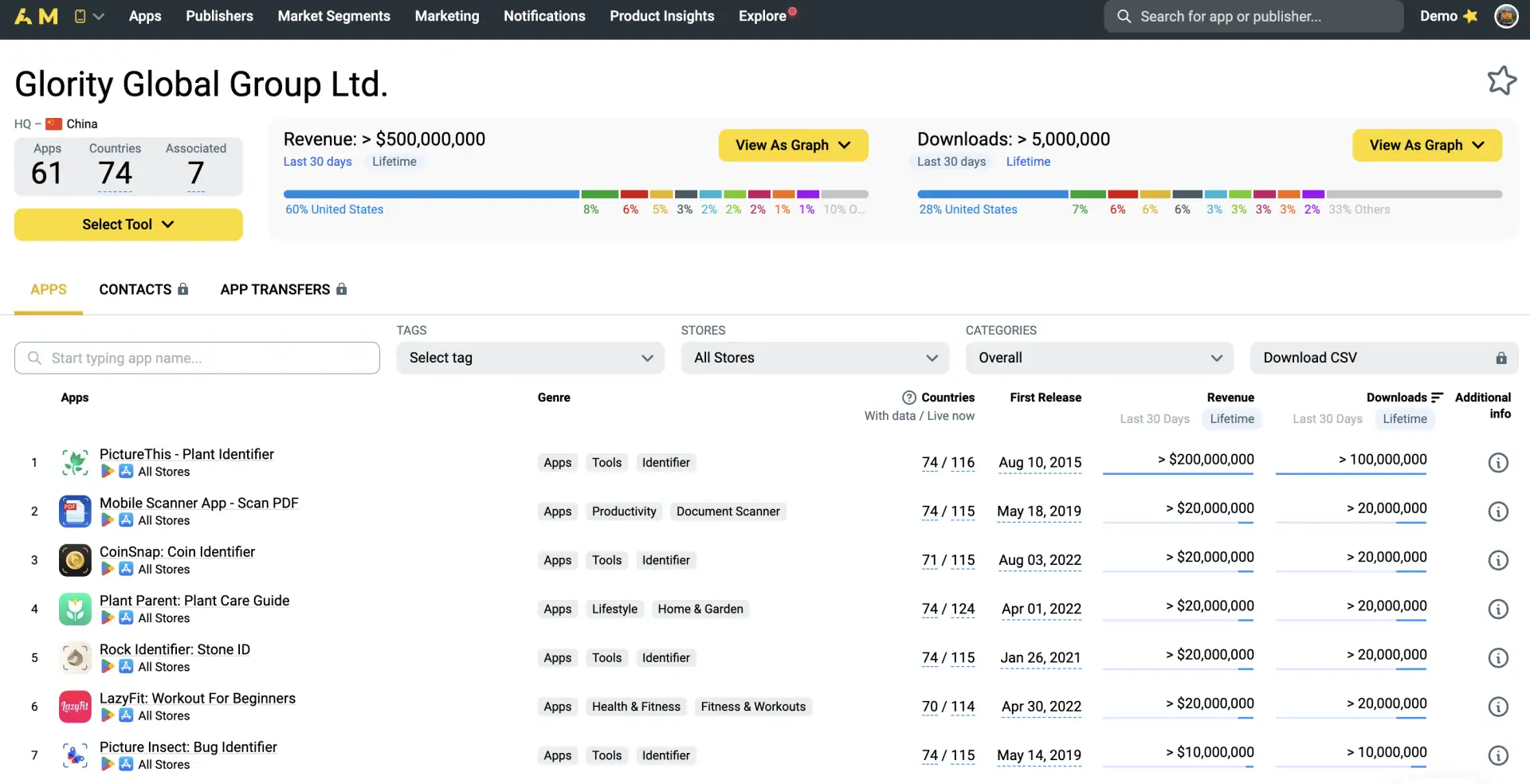Expand the Select Tool dropdown
1530x784 pixels.
click(128, 225)
